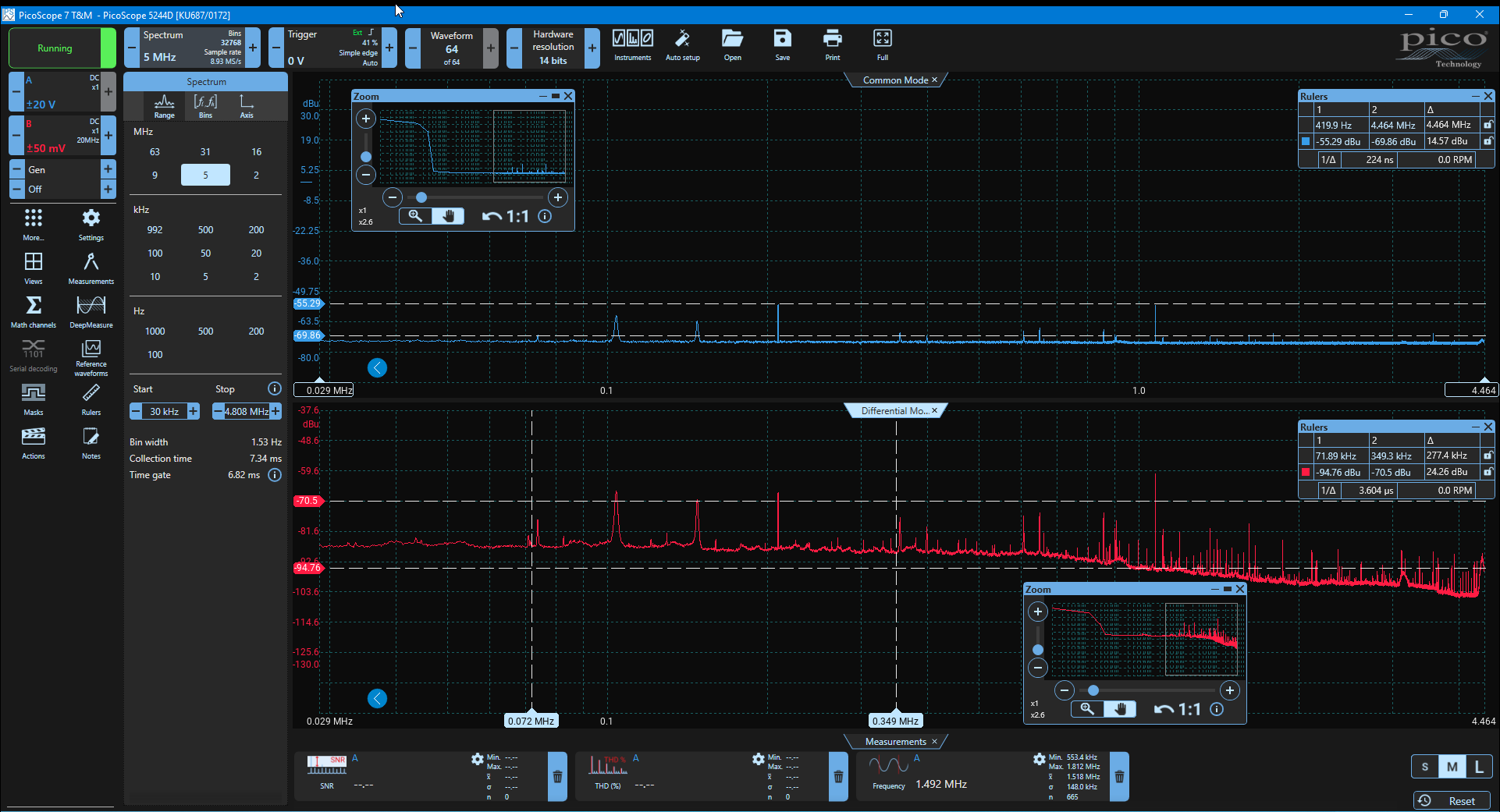Set the spectrum range to 992 kHz
Image resolution: width=1500 pixels, height=812 pixels.
tap(155, 230)
